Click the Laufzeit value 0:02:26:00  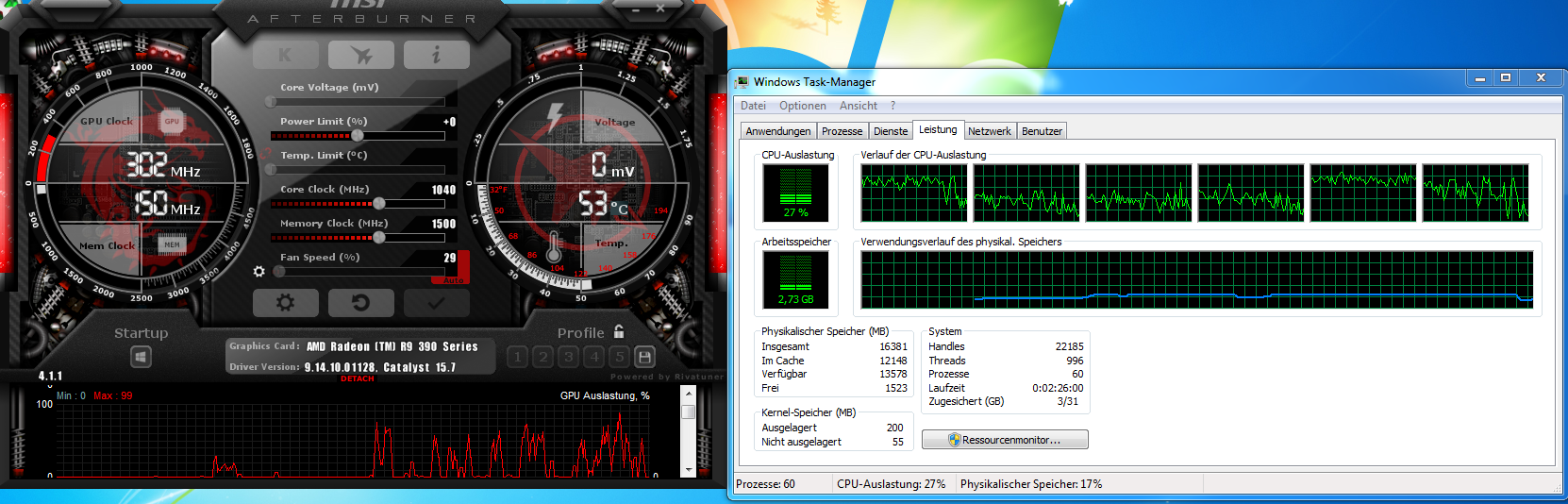[1058, 388]
